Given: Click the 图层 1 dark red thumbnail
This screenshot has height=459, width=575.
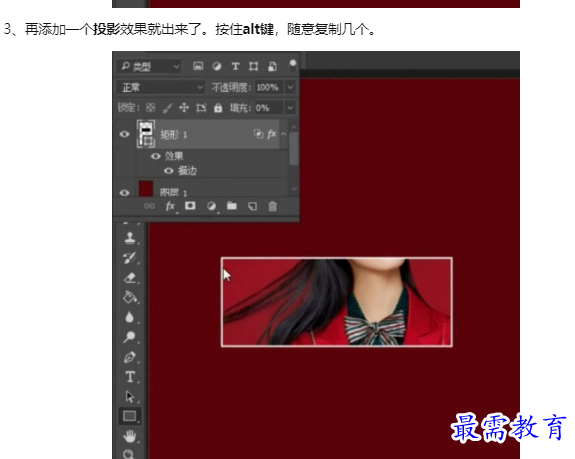Looking at the screenshot, I should [146, 188].
